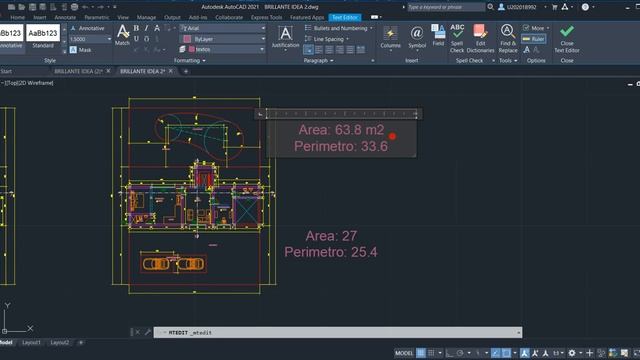Run Spell Check
640x360 pixels.
pyautogui.click(x=457, y=38)
